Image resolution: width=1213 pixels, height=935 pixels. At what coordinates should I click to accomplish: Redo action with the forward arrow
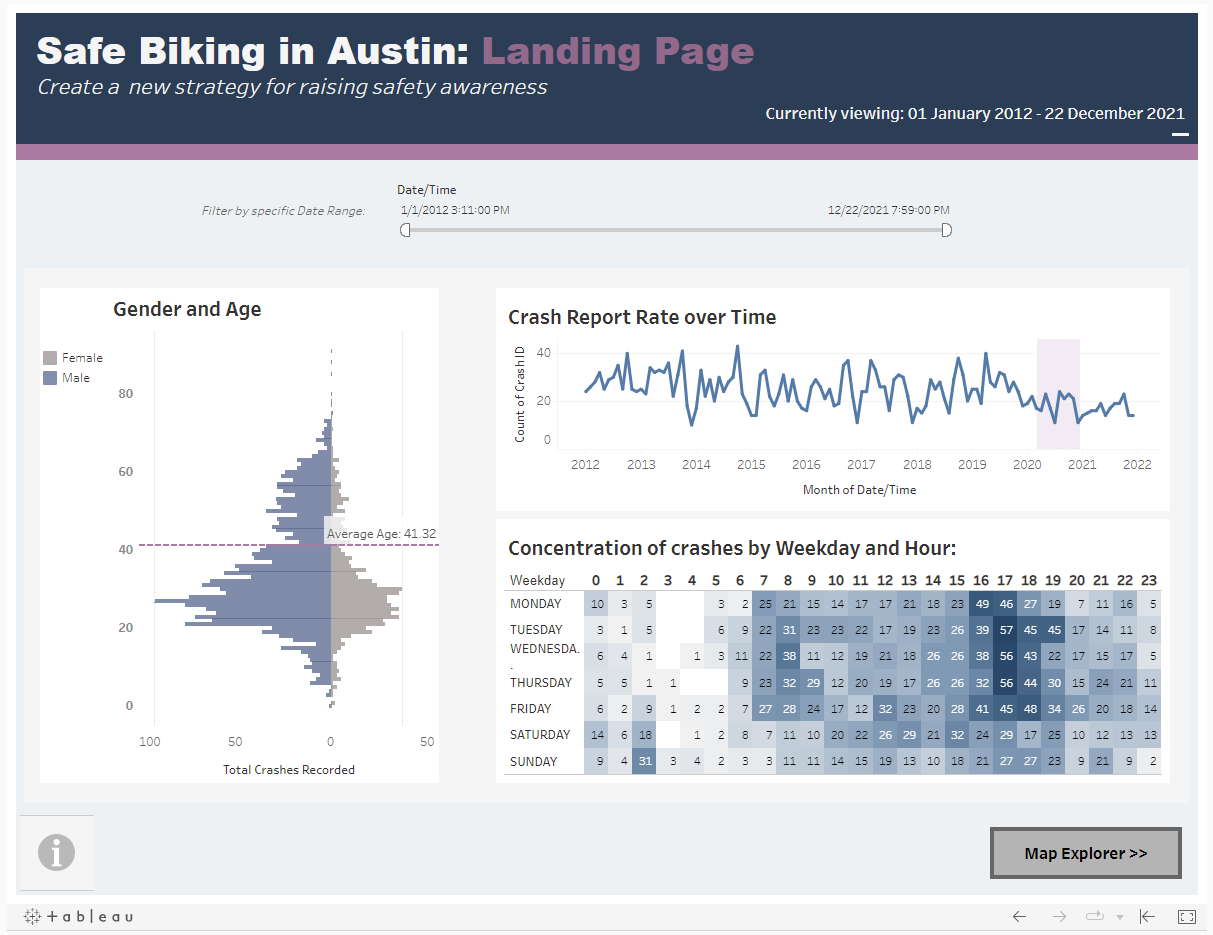[x=1060, y=916]
